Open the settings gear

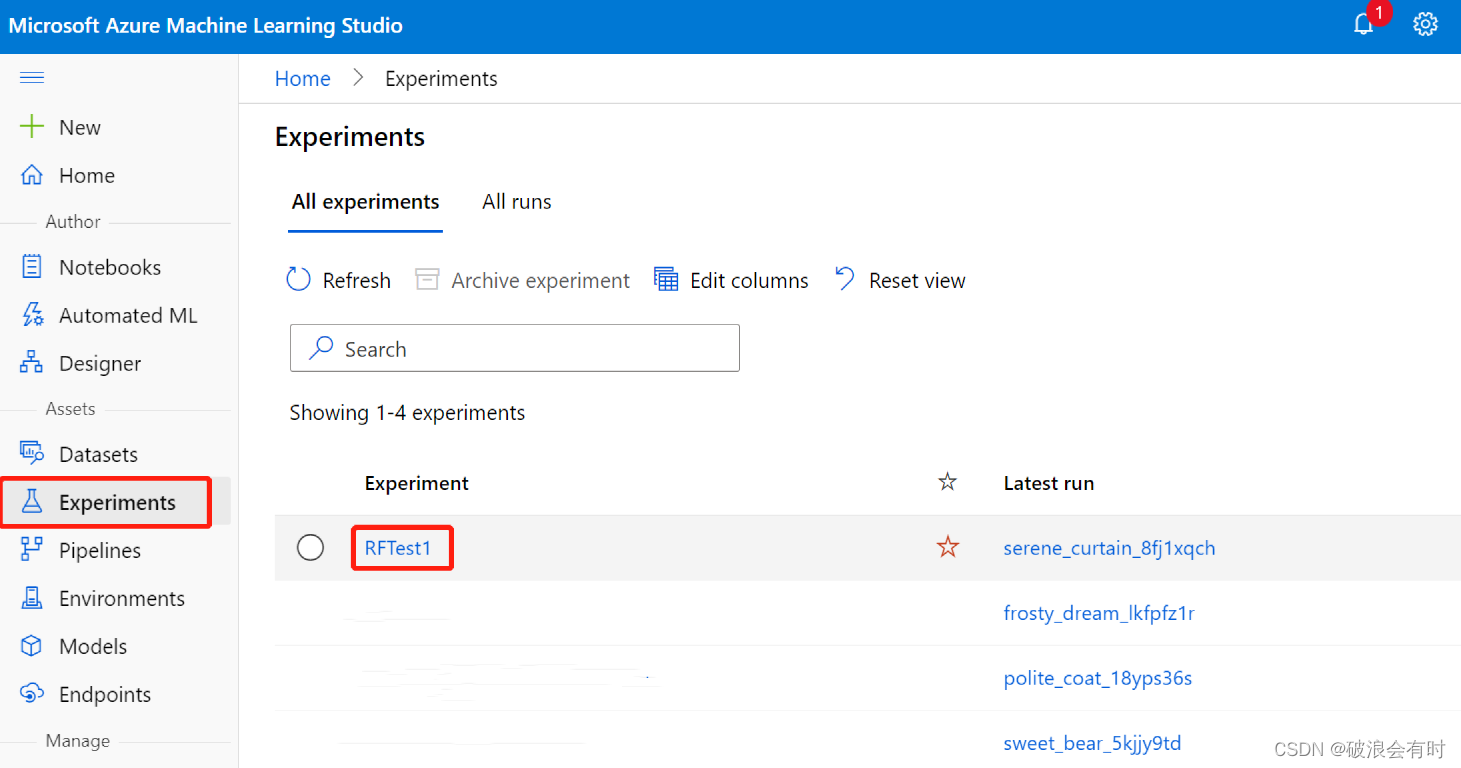click(1425, 25)
